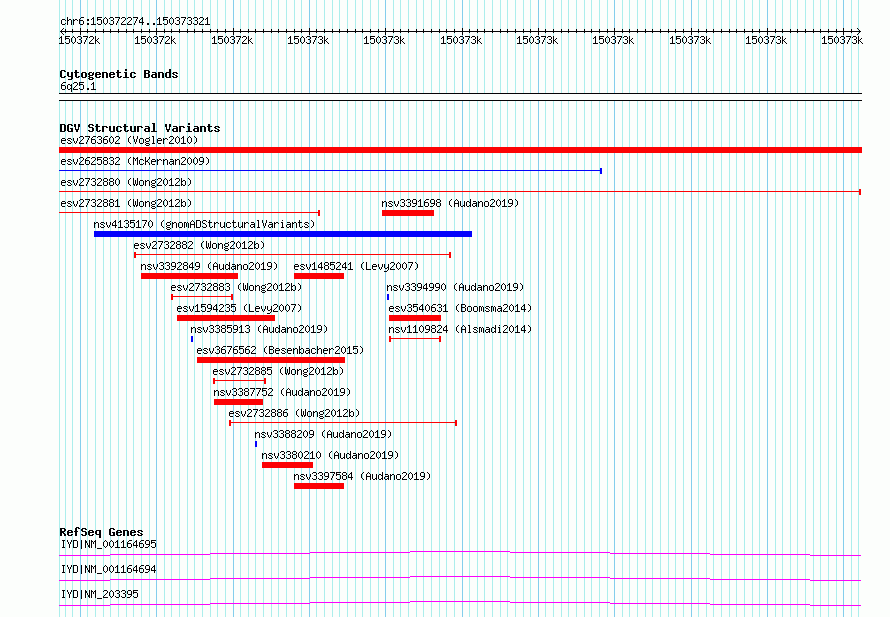The height and width of the screenshot is (617, 890).
Task: Open nsv3380210 (Audano2019) label
Action: tap(330, 455)
